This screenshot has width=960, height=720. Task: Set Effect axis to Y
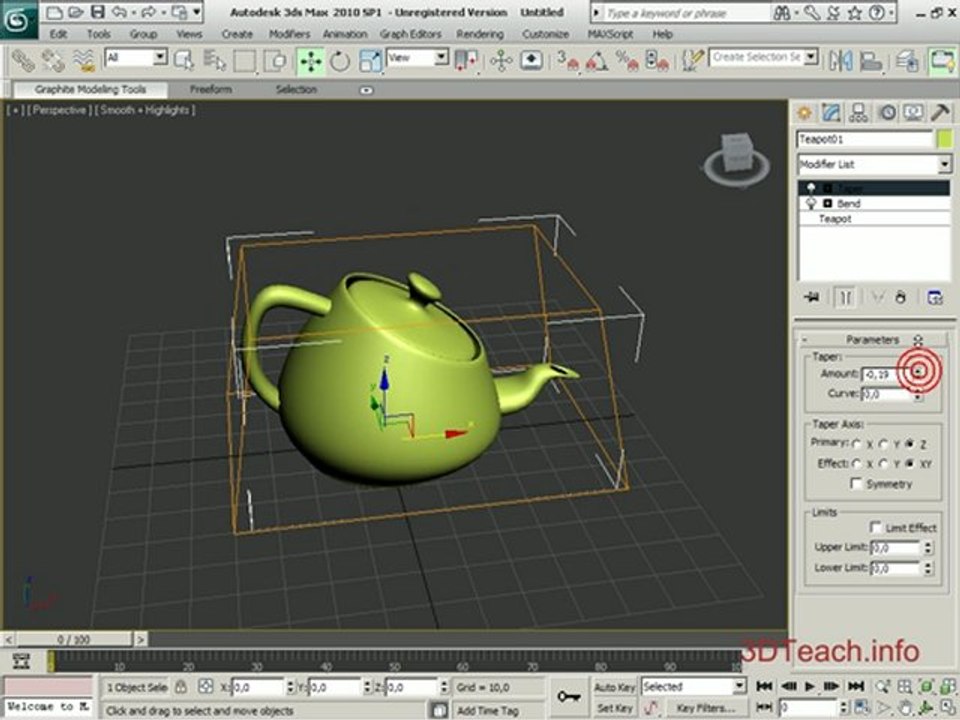click(x=883, y=464)
